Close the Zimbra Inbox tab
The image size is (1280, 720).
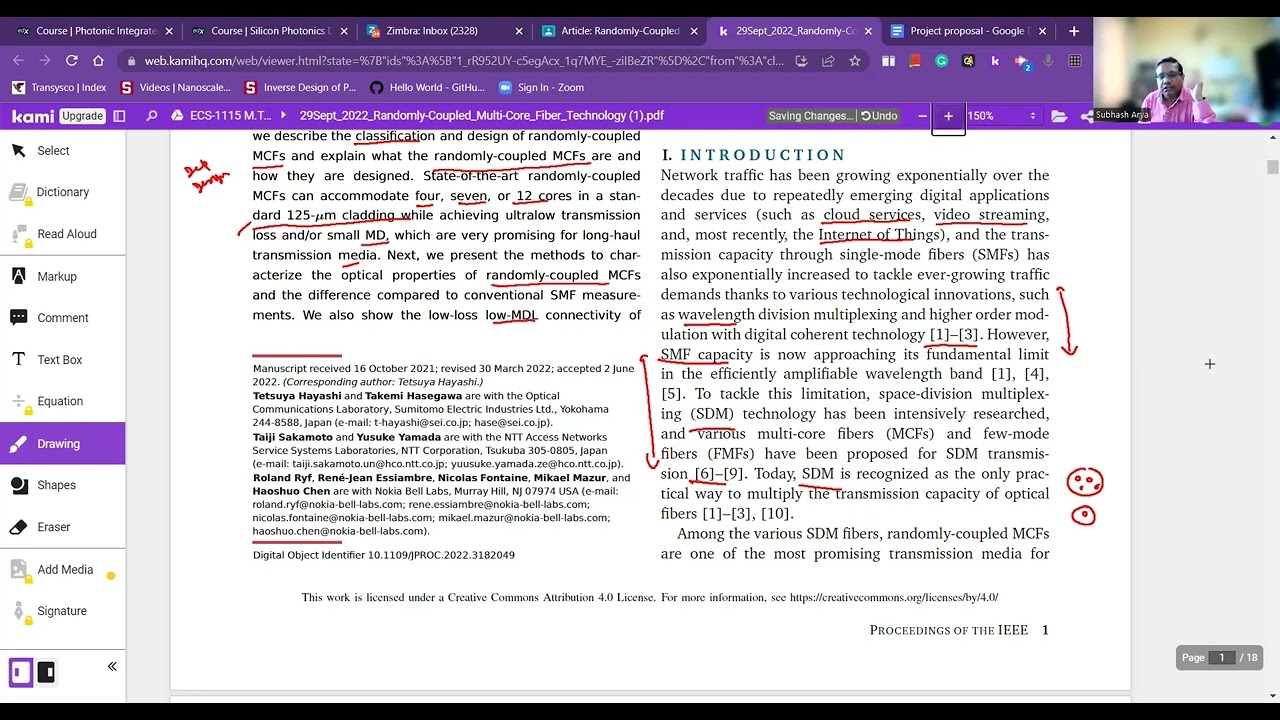[x=517, y=31]
